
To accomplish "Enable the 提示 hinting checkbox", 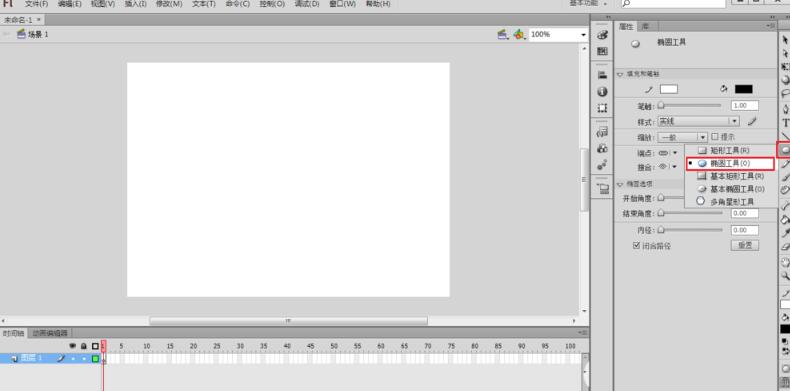I will coord(714,137).
